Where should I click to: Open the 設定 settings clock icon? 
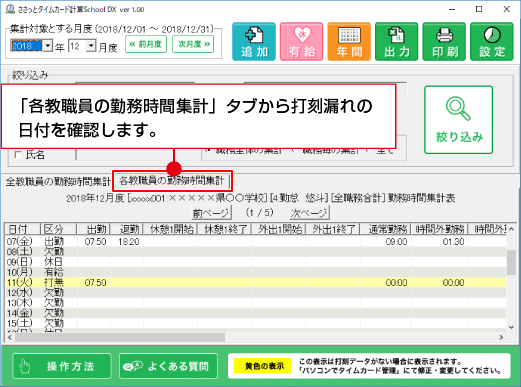coord(492,42)
